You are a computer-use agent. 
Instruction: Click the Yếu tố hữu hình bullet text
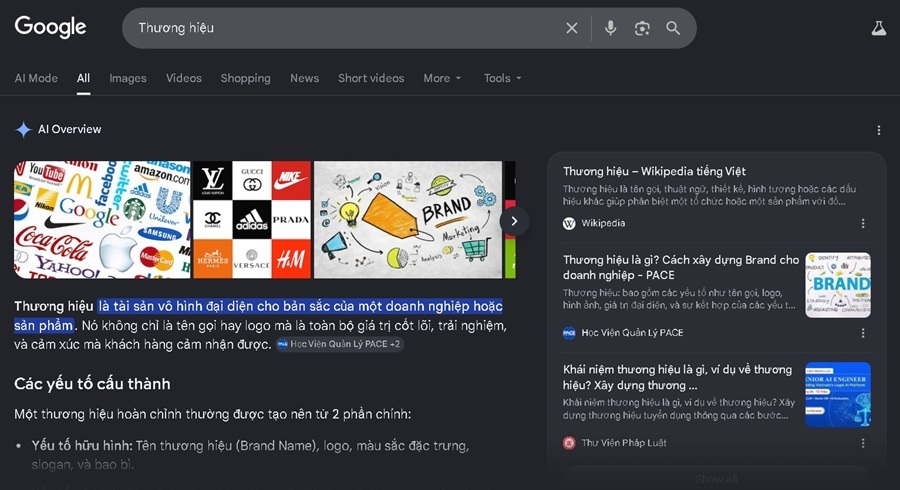[250, 454]
